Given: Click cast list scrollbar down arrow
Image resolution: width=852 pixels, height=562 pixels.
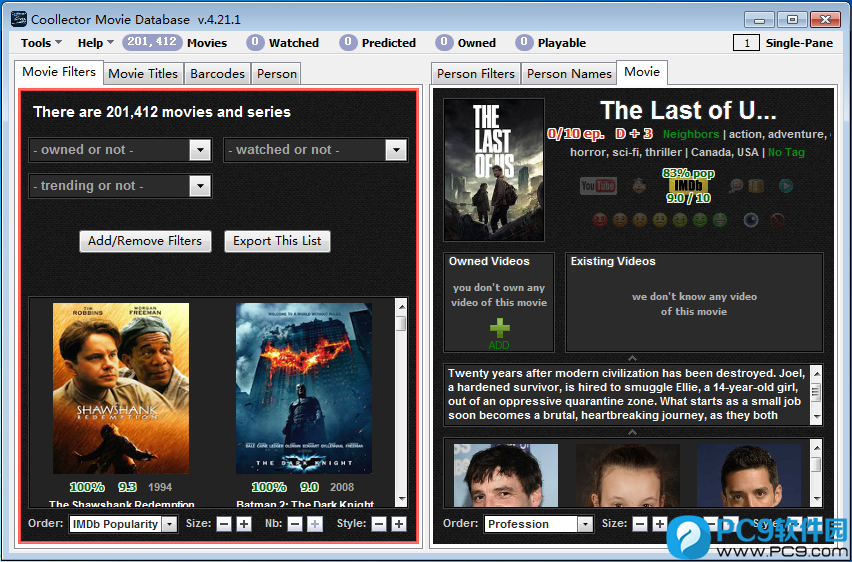Looking at the screenshot, I should [x=816, y=499].
